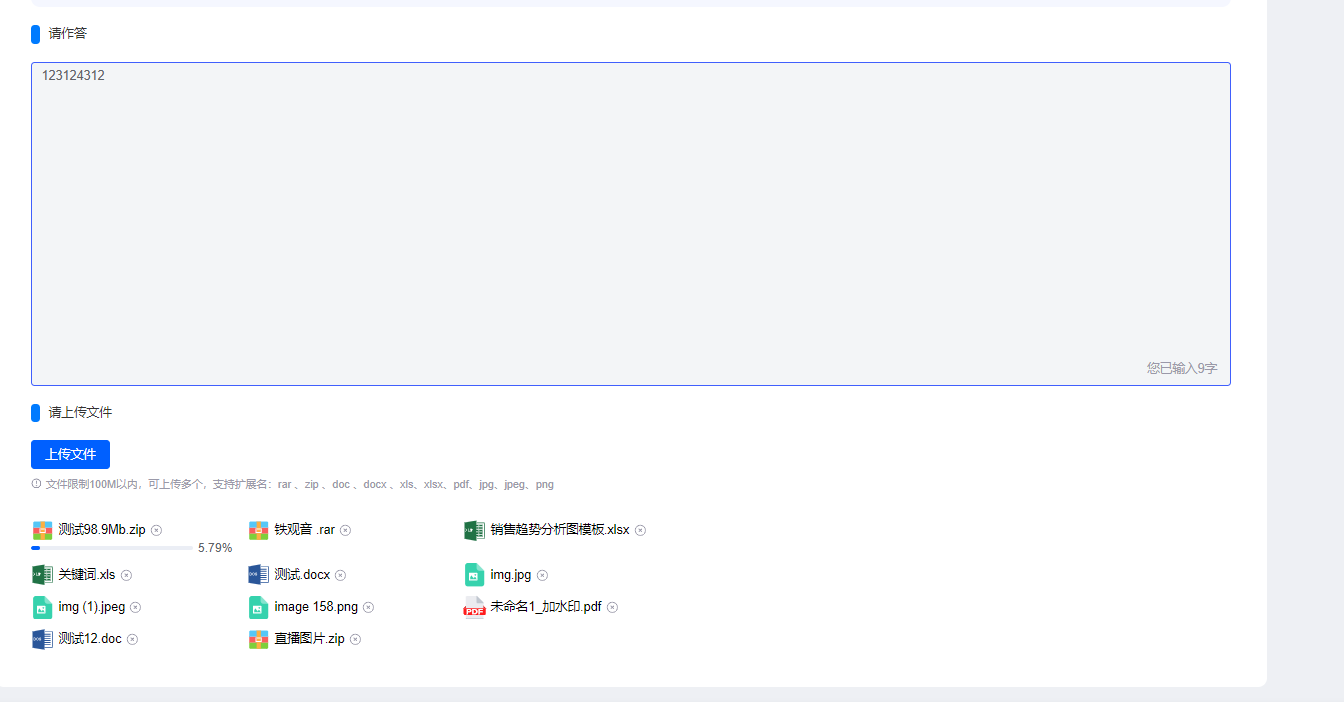Remove the image 158.png file
The height and width of the screenshot is (702, 1344).
(x=368, y=607)
